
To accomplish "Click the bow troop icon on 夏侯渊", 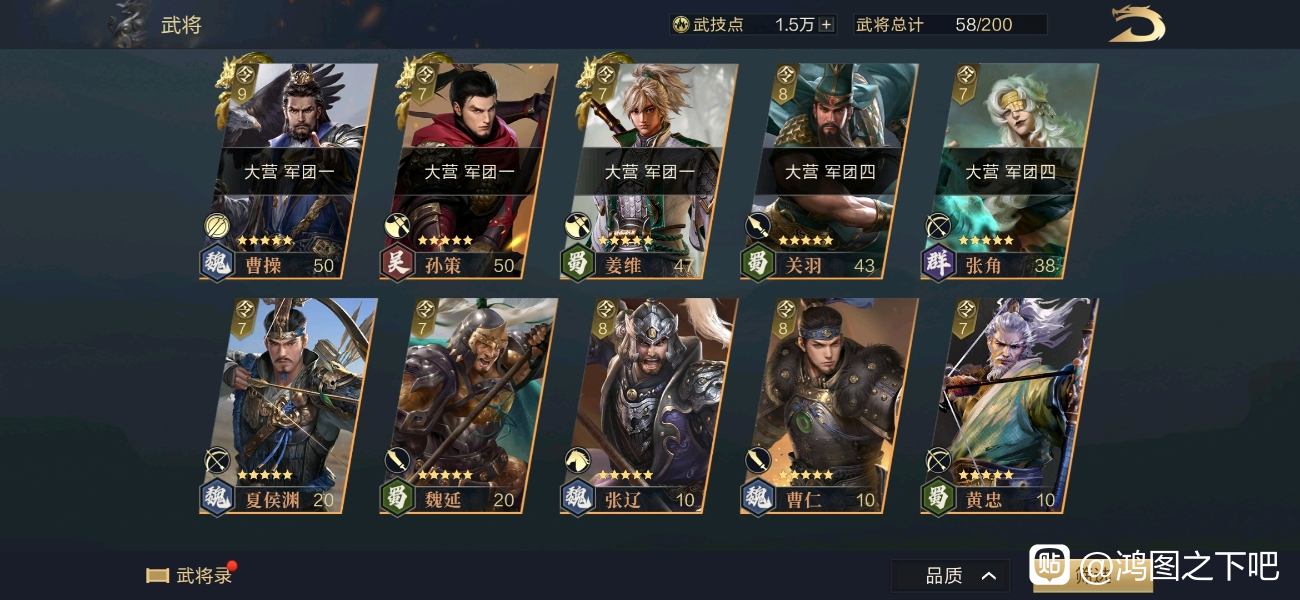I will (x=217, y=460).
